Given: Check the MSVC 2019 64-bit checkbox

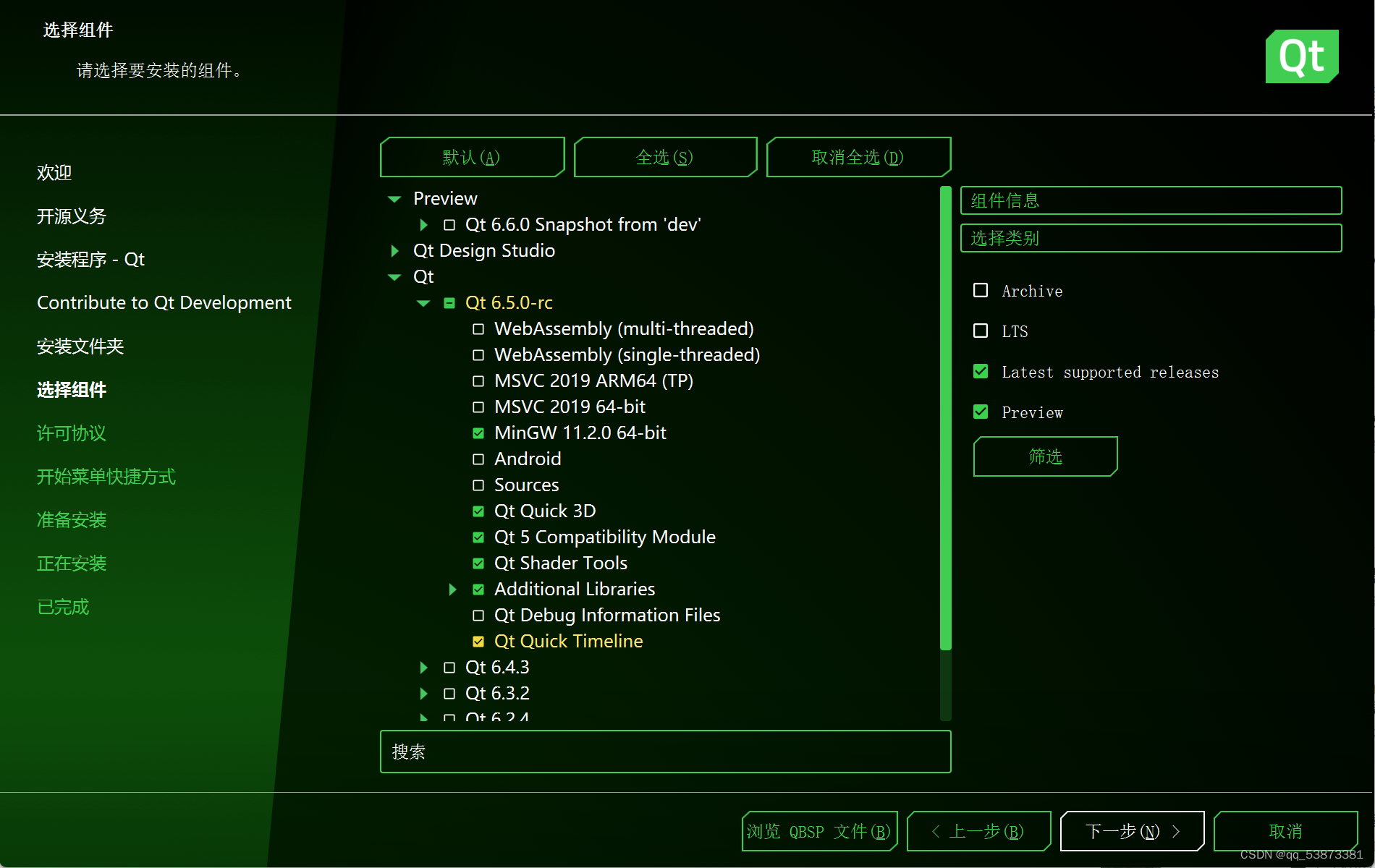Looking at the screenshot, I should [x=478, y=407].
